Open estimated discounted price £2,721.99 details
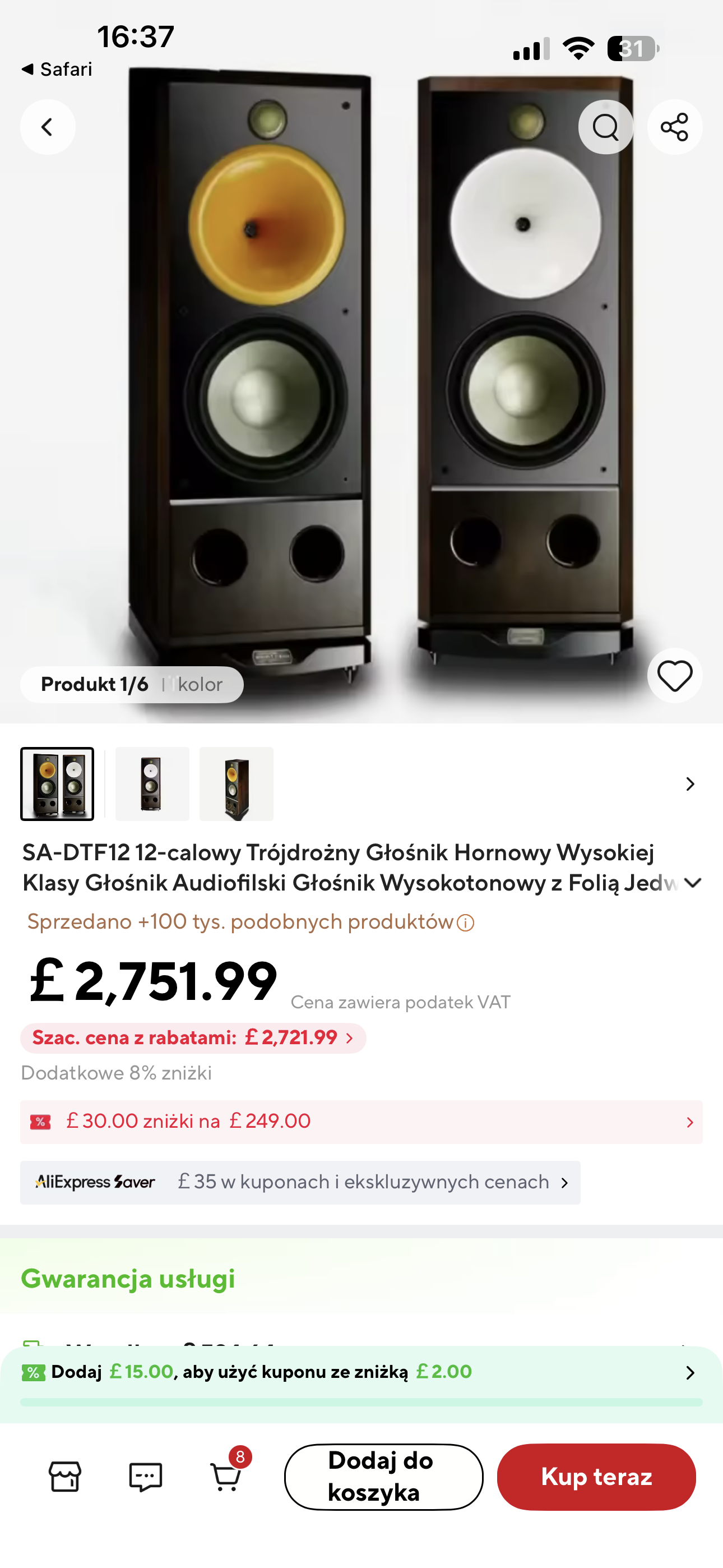This screenshot has height=1568, width=723. (193, 1038)
